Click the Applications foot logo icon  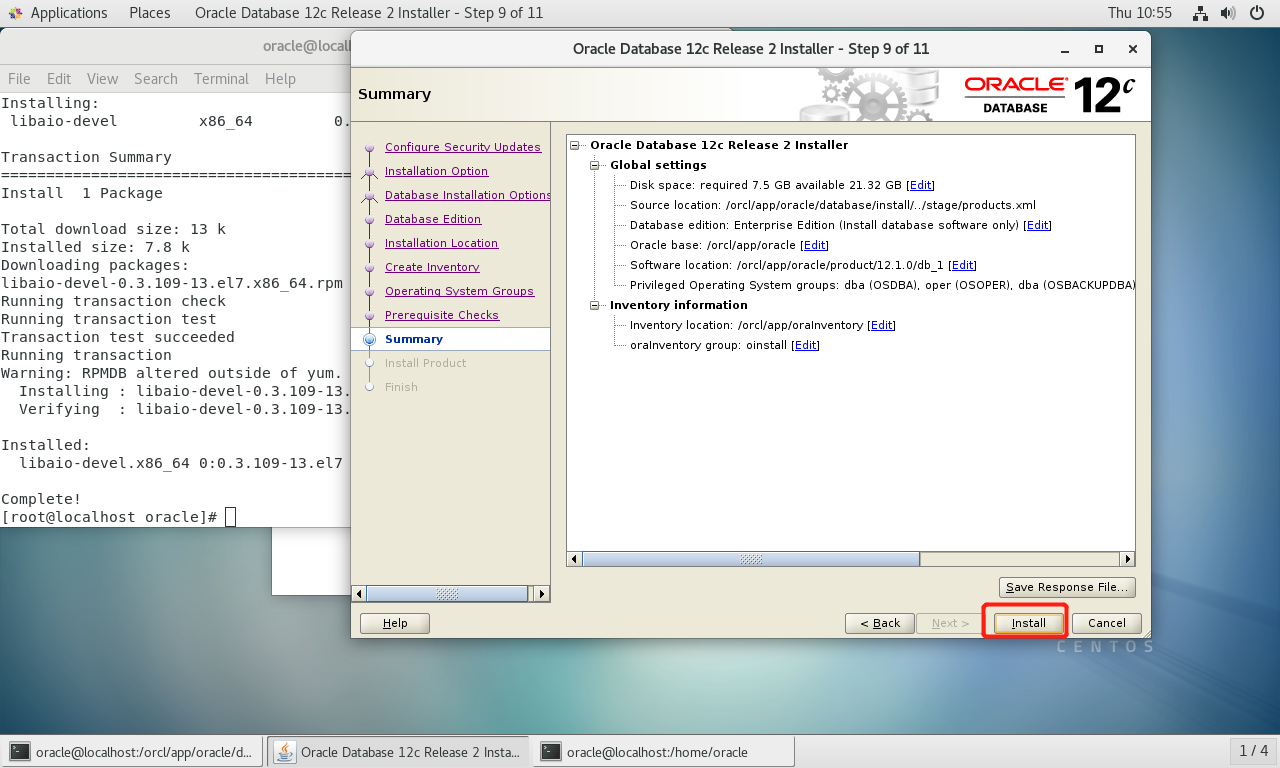[15, 13]
